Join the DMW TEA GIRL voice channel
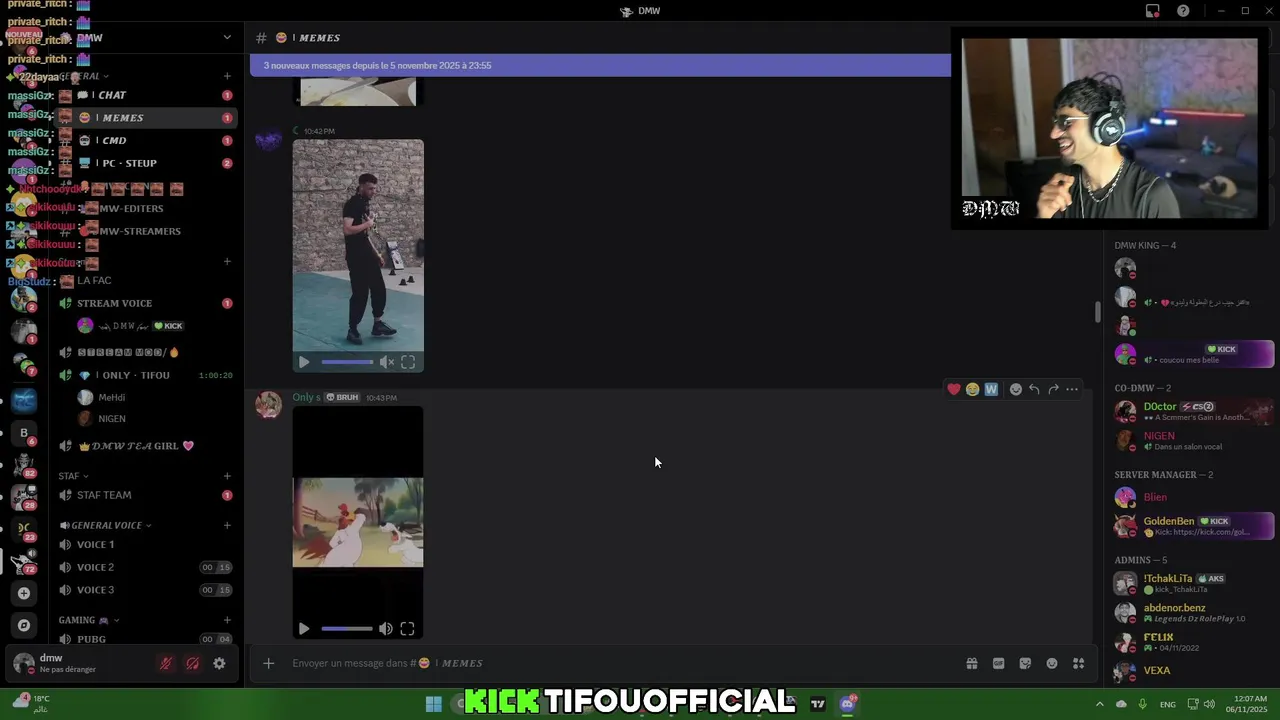The width and height of the screenshot is (1280, 720). [x=147, y=446]
